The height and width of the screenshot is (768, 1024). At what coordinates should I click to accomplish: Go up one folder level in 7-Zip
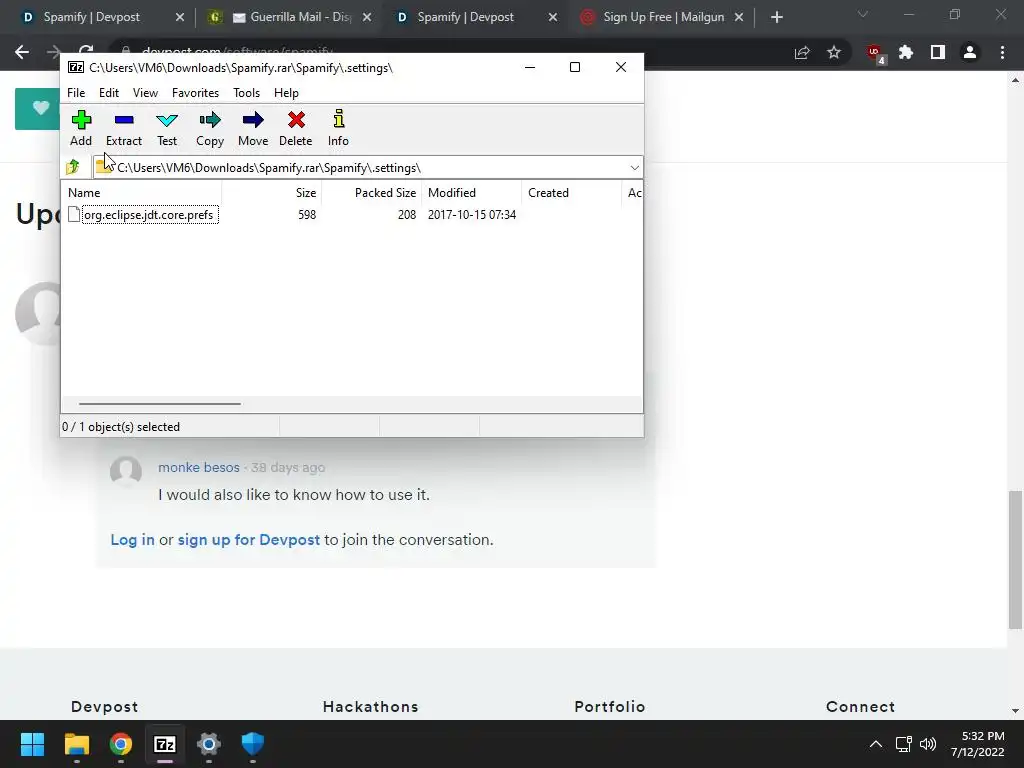point(73,167)
